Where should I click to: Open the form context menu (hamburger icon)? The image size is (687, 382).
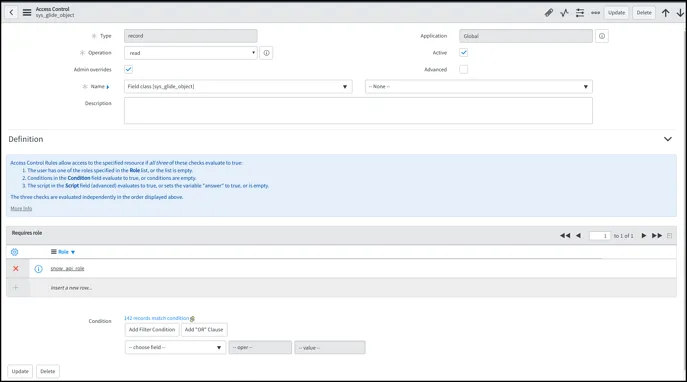(x=27, y=13)
